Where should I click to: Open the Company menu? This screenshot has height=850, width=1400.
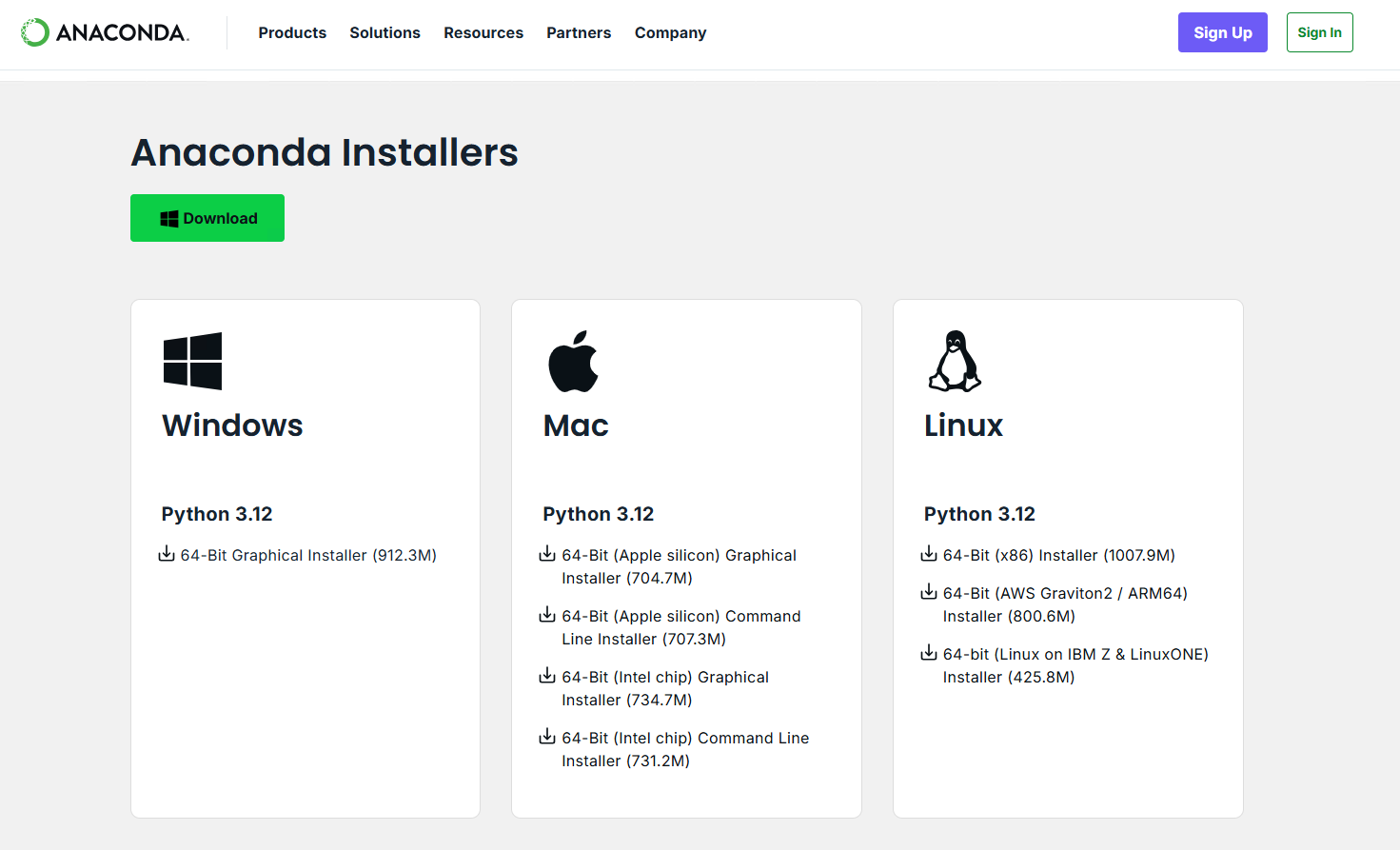[671, 32]
